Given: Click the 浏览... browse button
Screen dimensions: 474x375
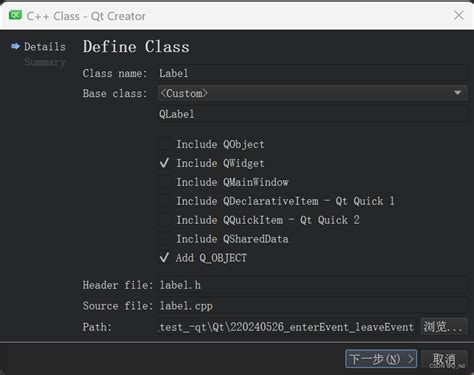Looking at the screenshot, I should tap(443, 327).
